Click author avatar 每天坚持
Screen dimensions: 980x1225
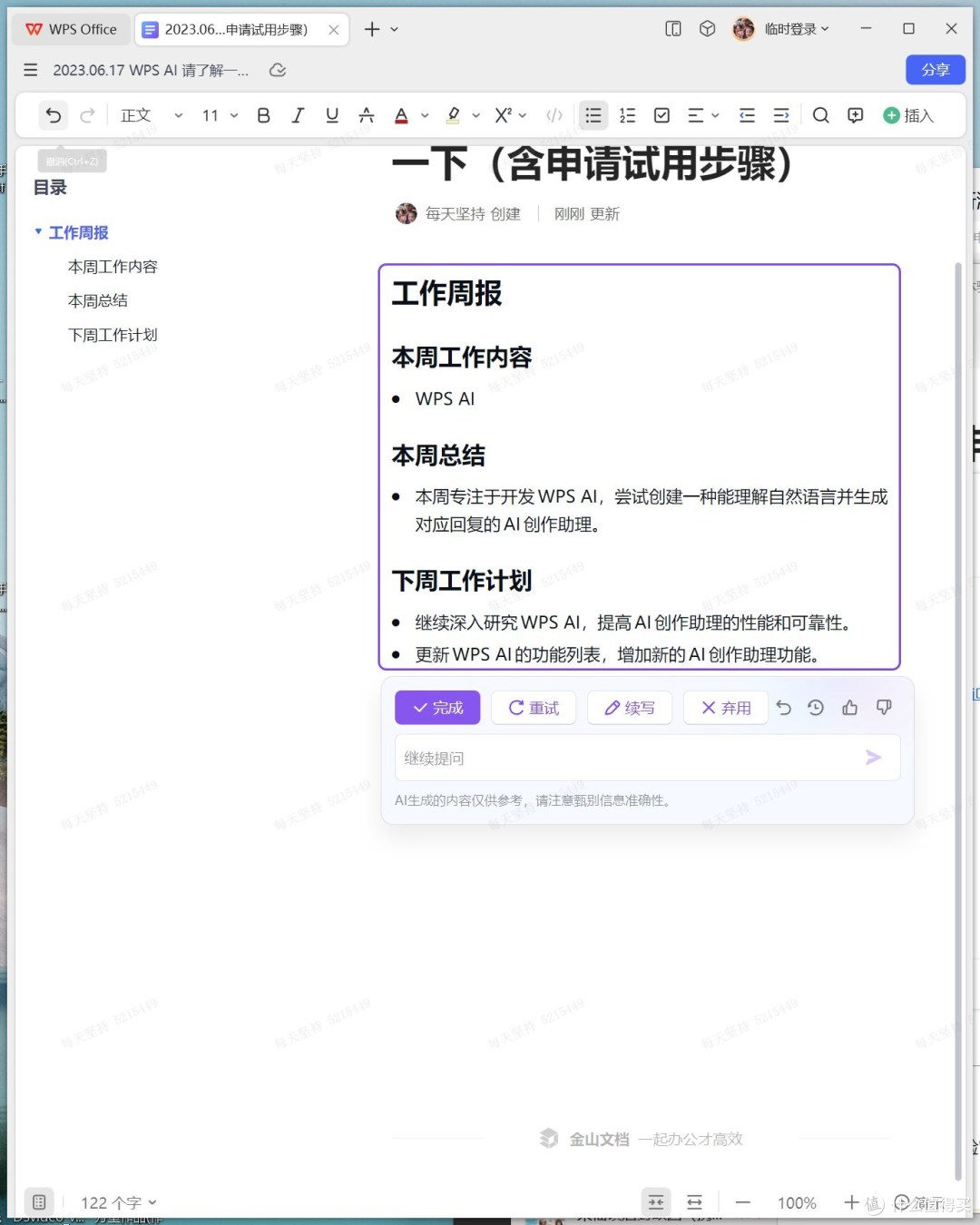407,214
